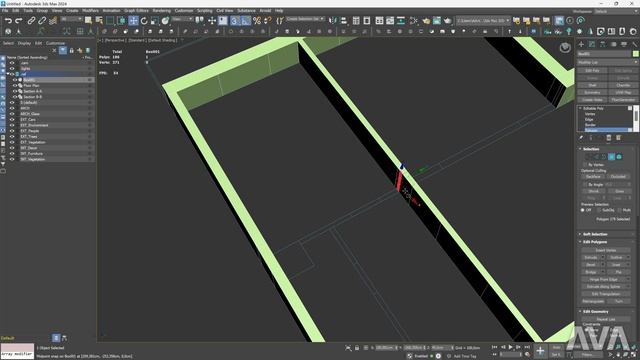Viewport: 640px width, 360px height.
Task: Click the Redo arrow icon
Action: [19, 20]
